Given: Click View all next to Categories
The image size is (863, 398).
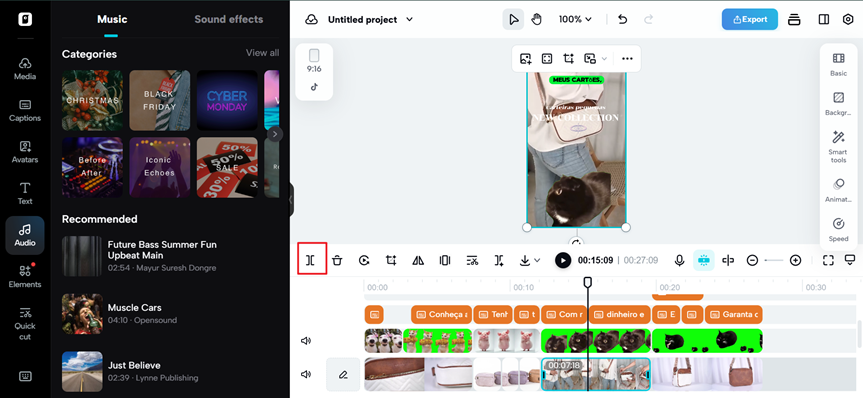Looking at the screenshot, I should point(262,53).
